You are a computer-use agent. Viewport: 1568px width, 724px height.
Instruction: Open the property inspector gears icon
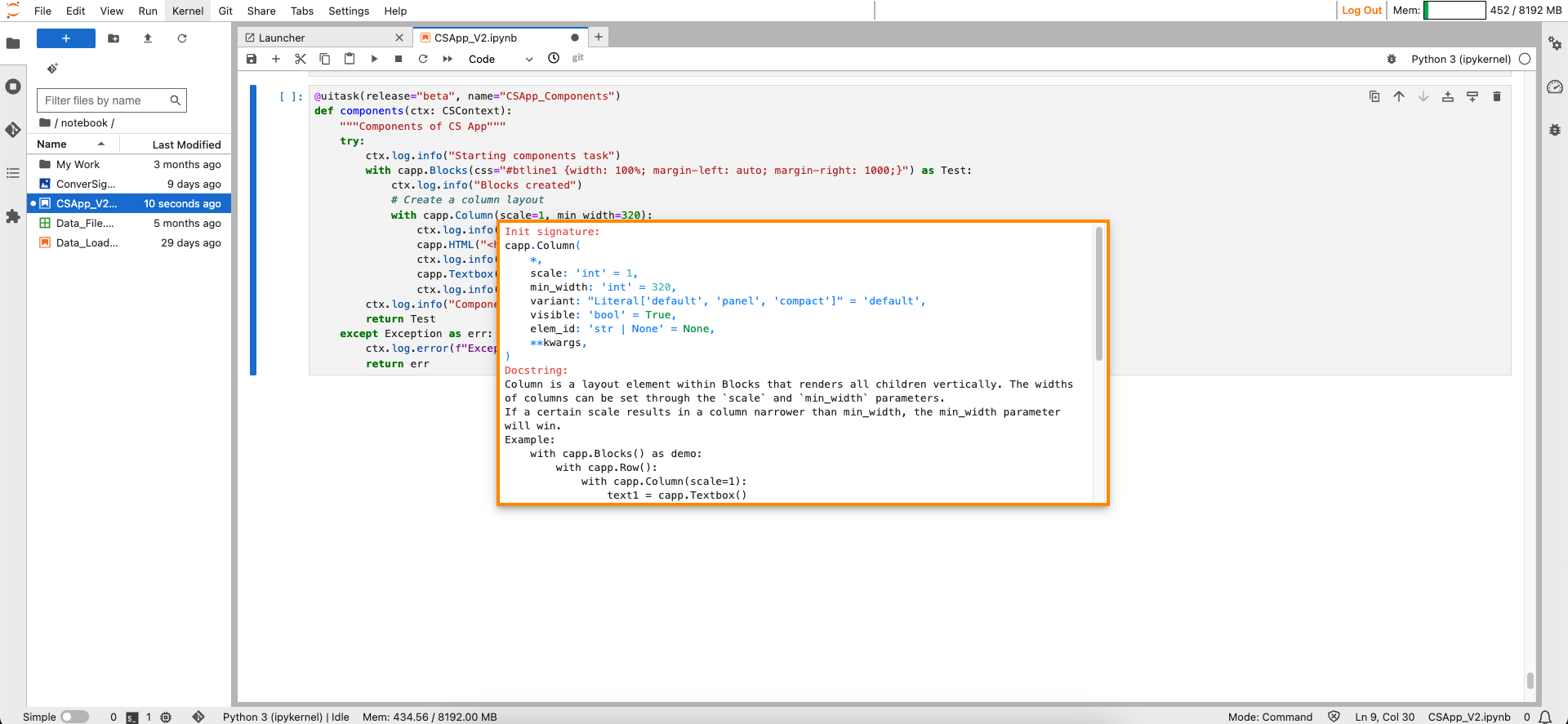pyautogui.click(x=1555, y=43)
